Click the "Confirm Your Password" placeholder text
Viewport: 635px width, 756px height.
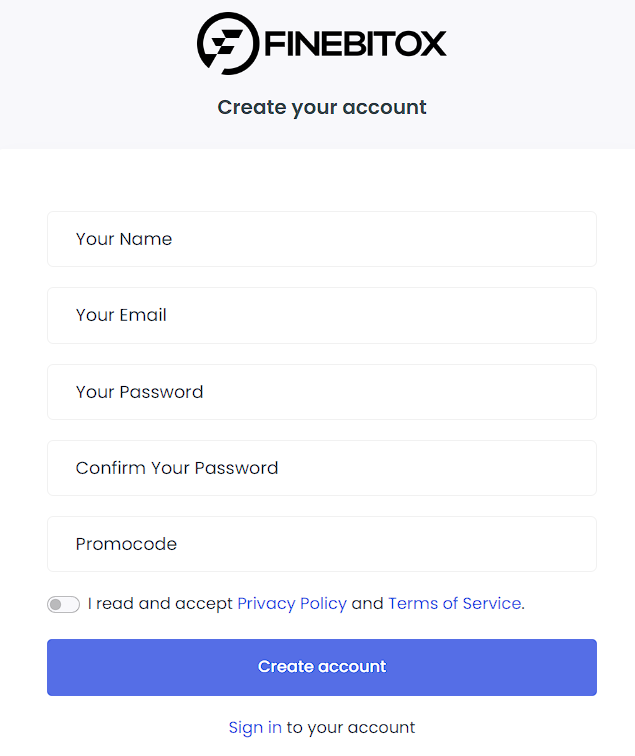pos(177,468)
